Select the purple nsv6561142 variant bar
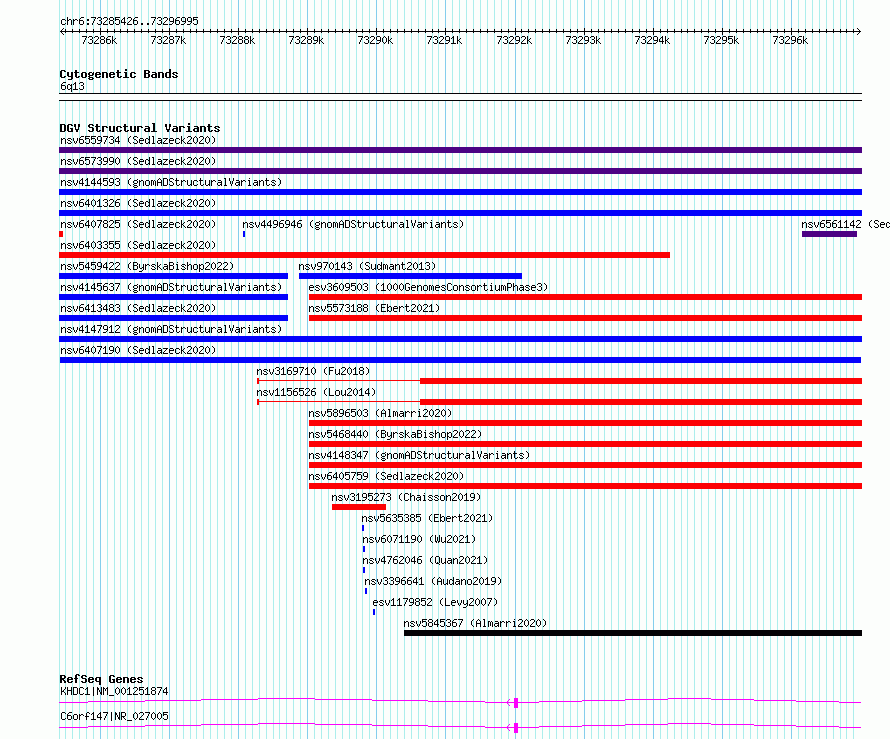This screenshot has height=739, width=890. point(829,234)
